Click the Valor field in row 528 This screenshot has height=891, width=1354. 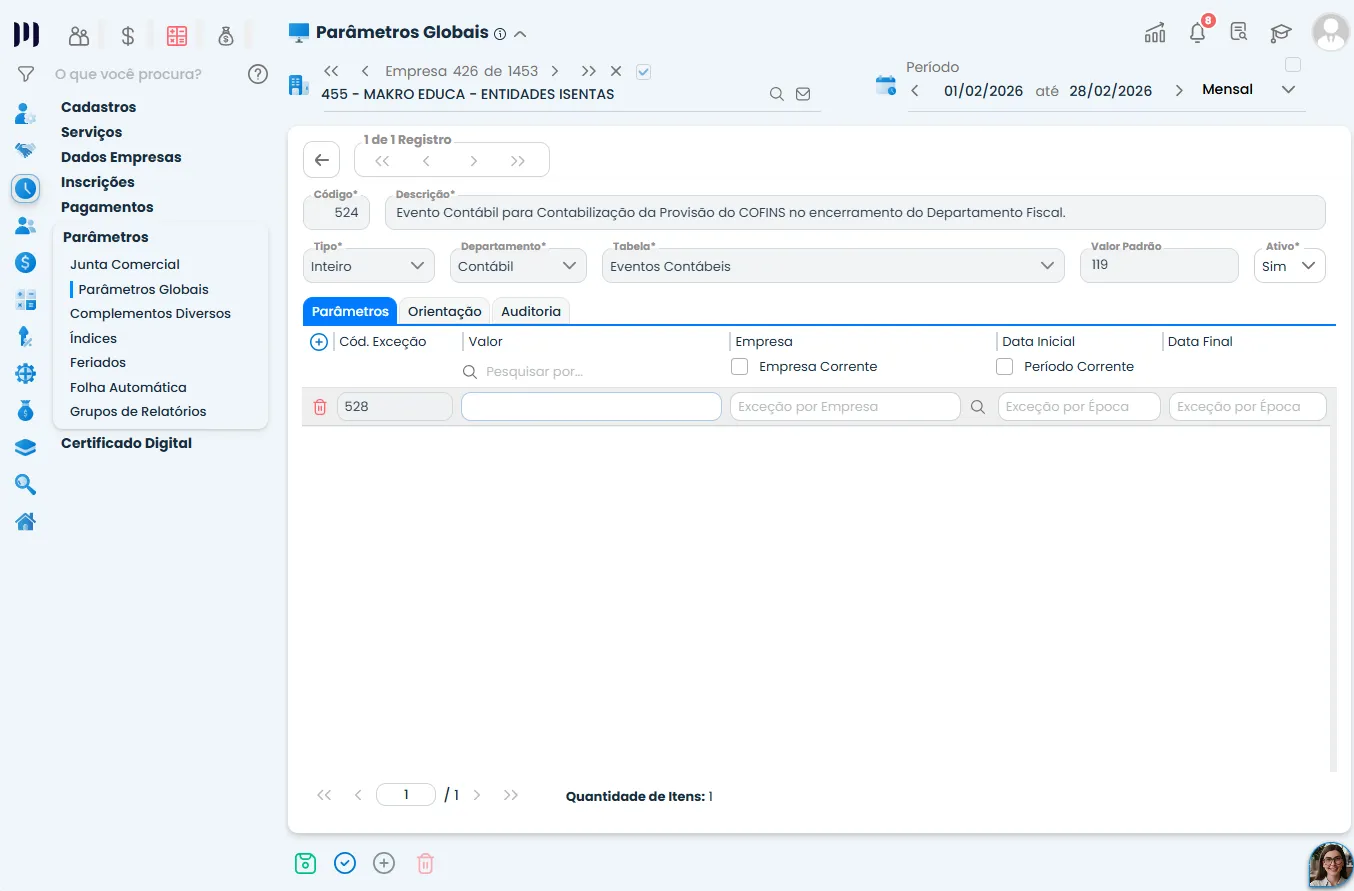[x=591, y=407]
